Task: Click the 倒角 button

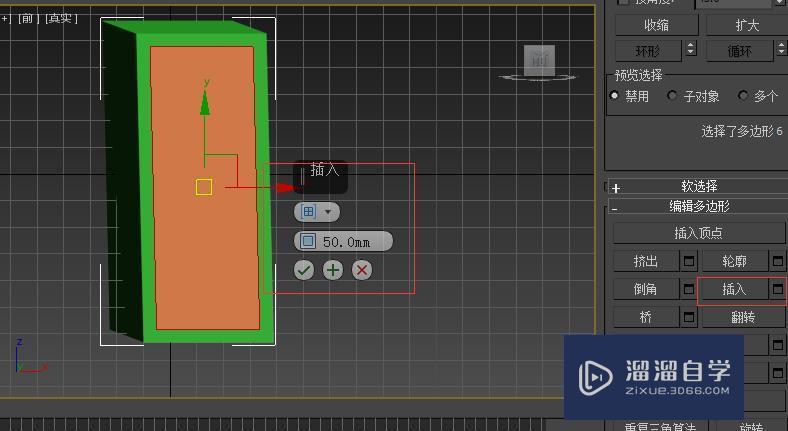Action: click(646, 289)
